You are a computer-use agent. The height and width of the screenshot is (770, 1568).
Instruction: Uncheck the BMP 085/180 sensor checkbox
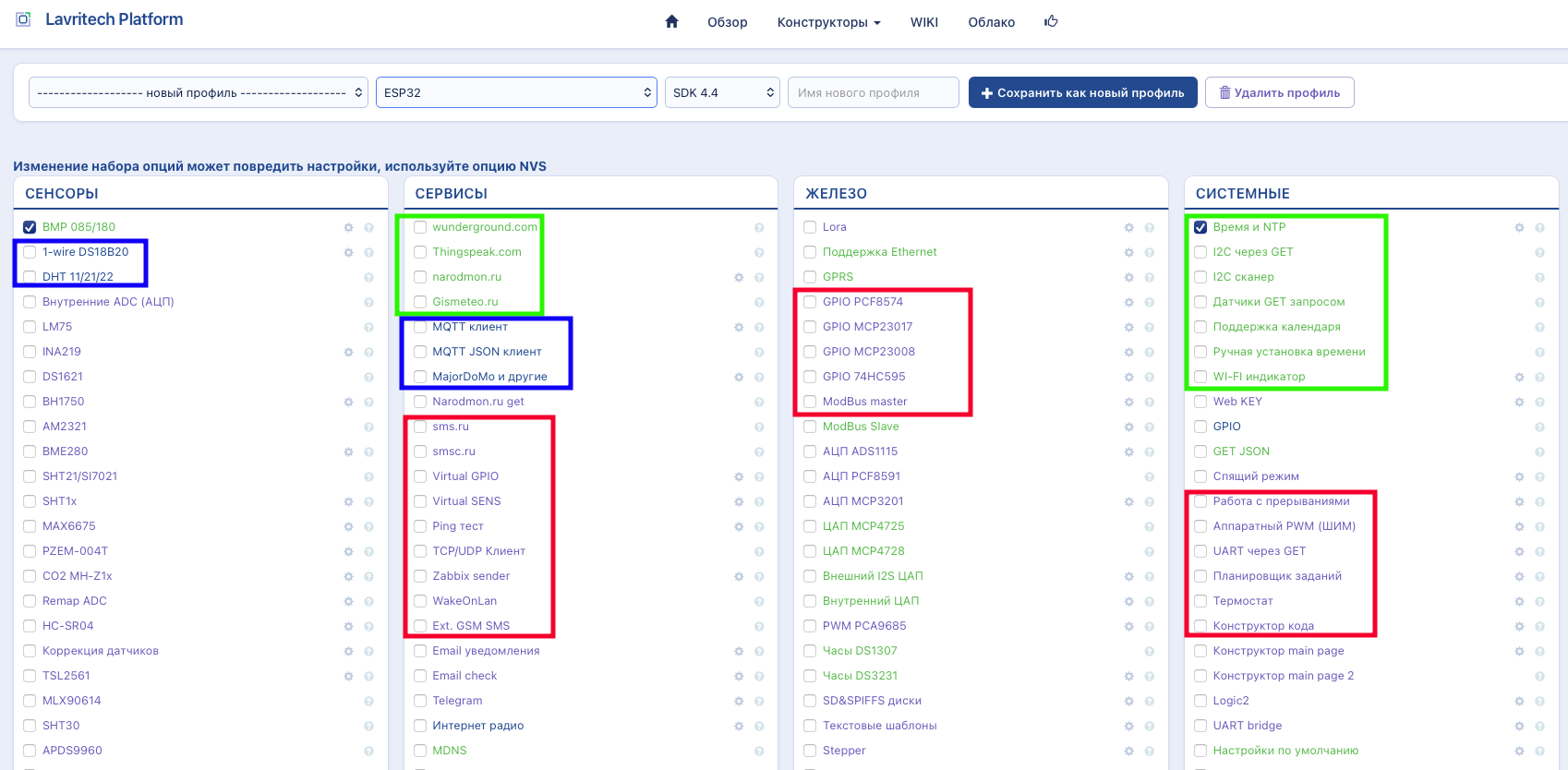click(x=30, y=227)
